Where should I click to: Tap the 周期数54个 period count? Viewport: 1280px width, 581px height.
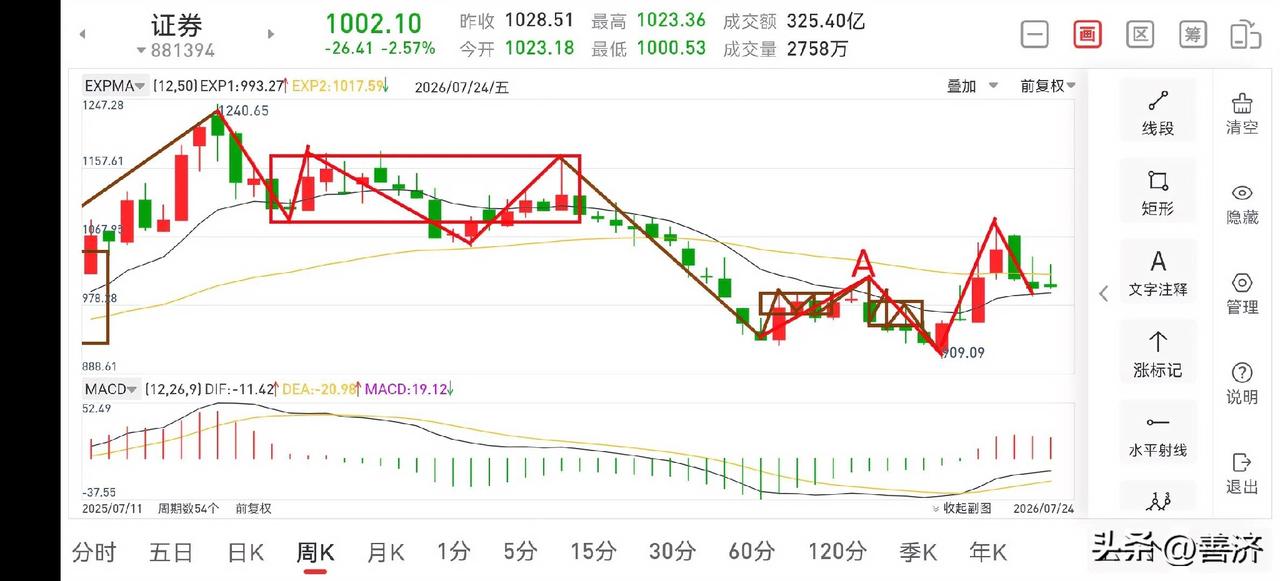[188, 508]
